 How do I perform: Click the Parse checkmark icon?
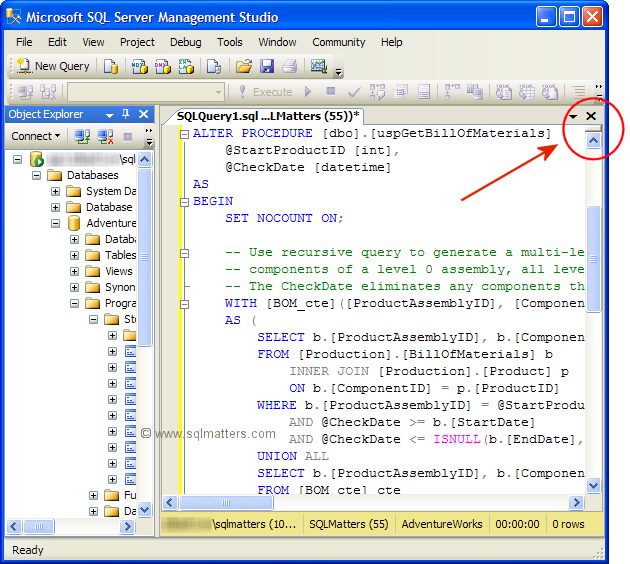click(x=354, y=92)
